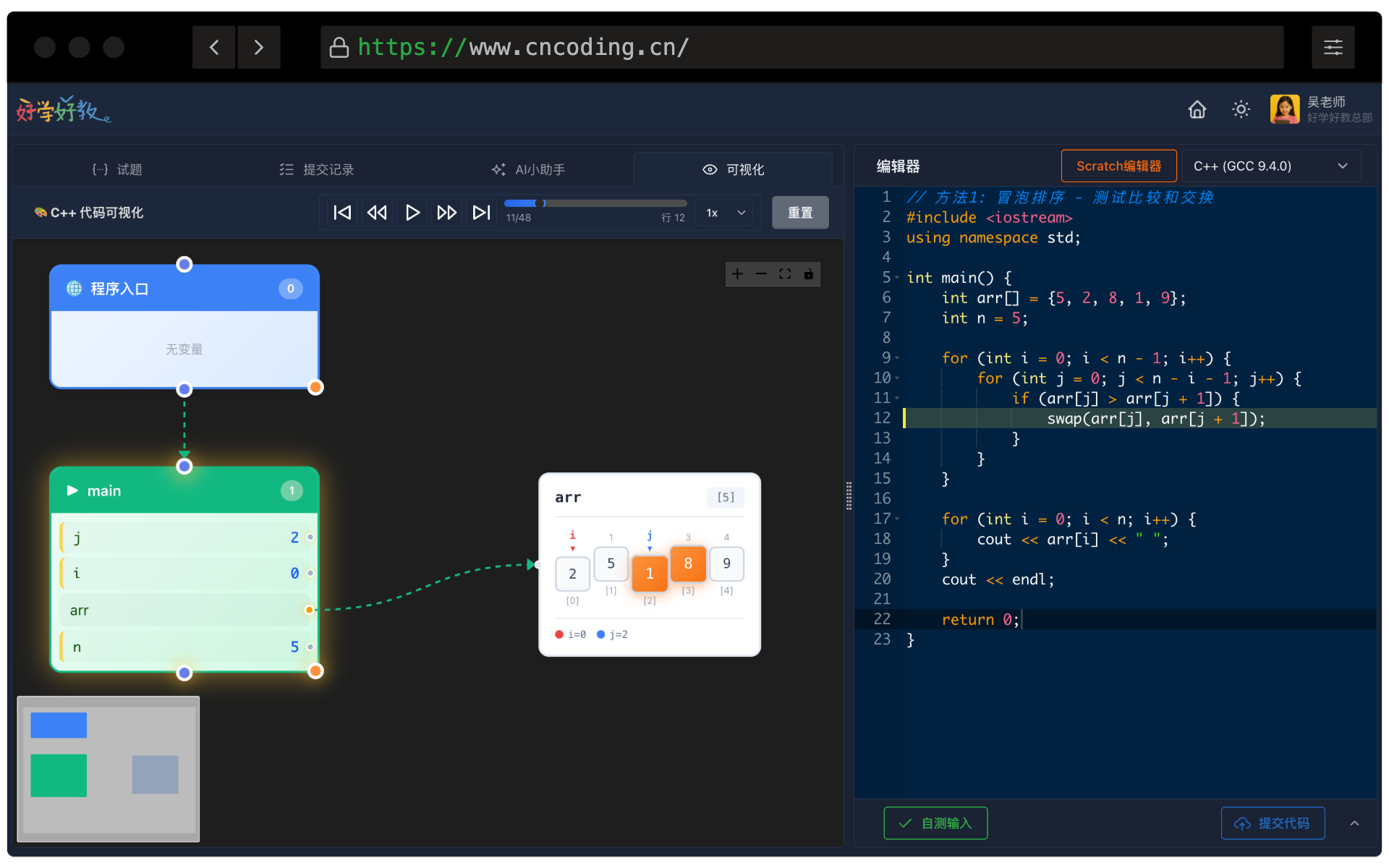
Task: Open the C++ (GCC 9.4.0) language dropdown
Action: pyautogui.click(x=1270, y=166)
